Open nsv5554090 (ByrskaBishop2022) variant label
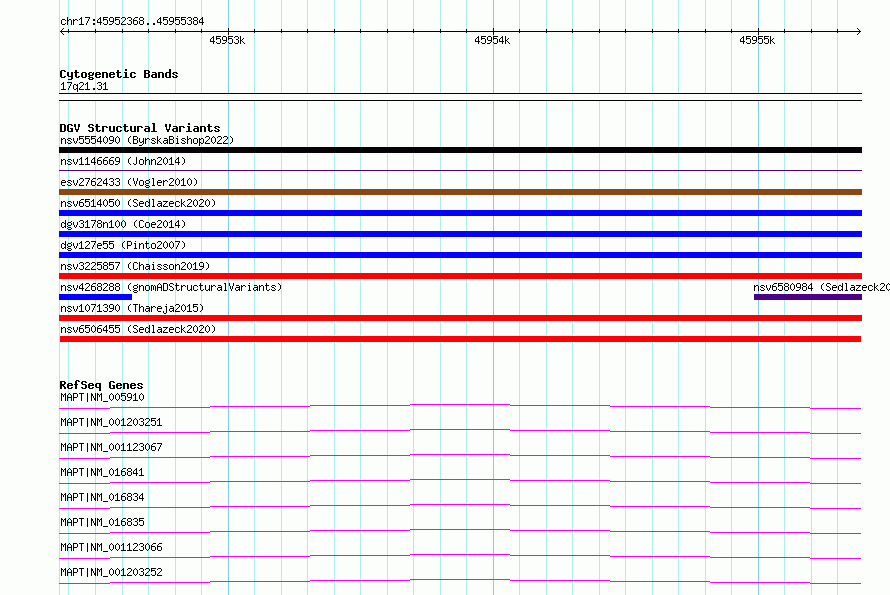Screen dimensions: 890x595 click(147, 140)
